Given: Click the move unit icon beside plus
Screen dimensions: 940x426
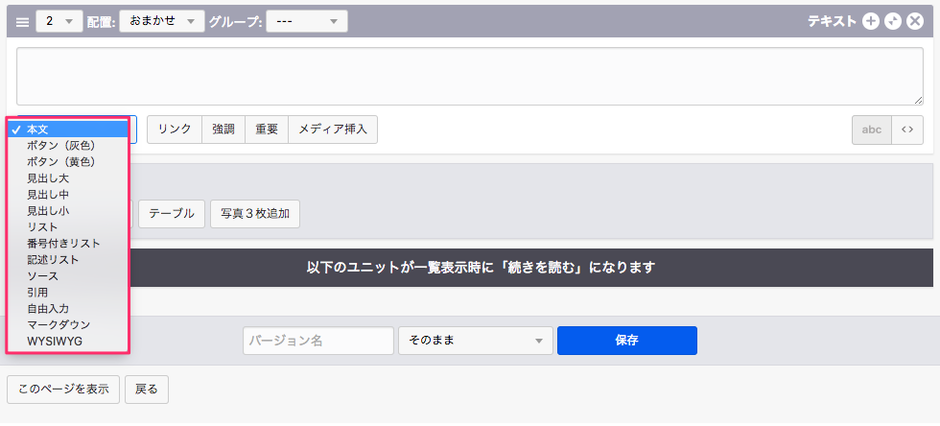Looking at the screenshot, I should tap(893, 22).
